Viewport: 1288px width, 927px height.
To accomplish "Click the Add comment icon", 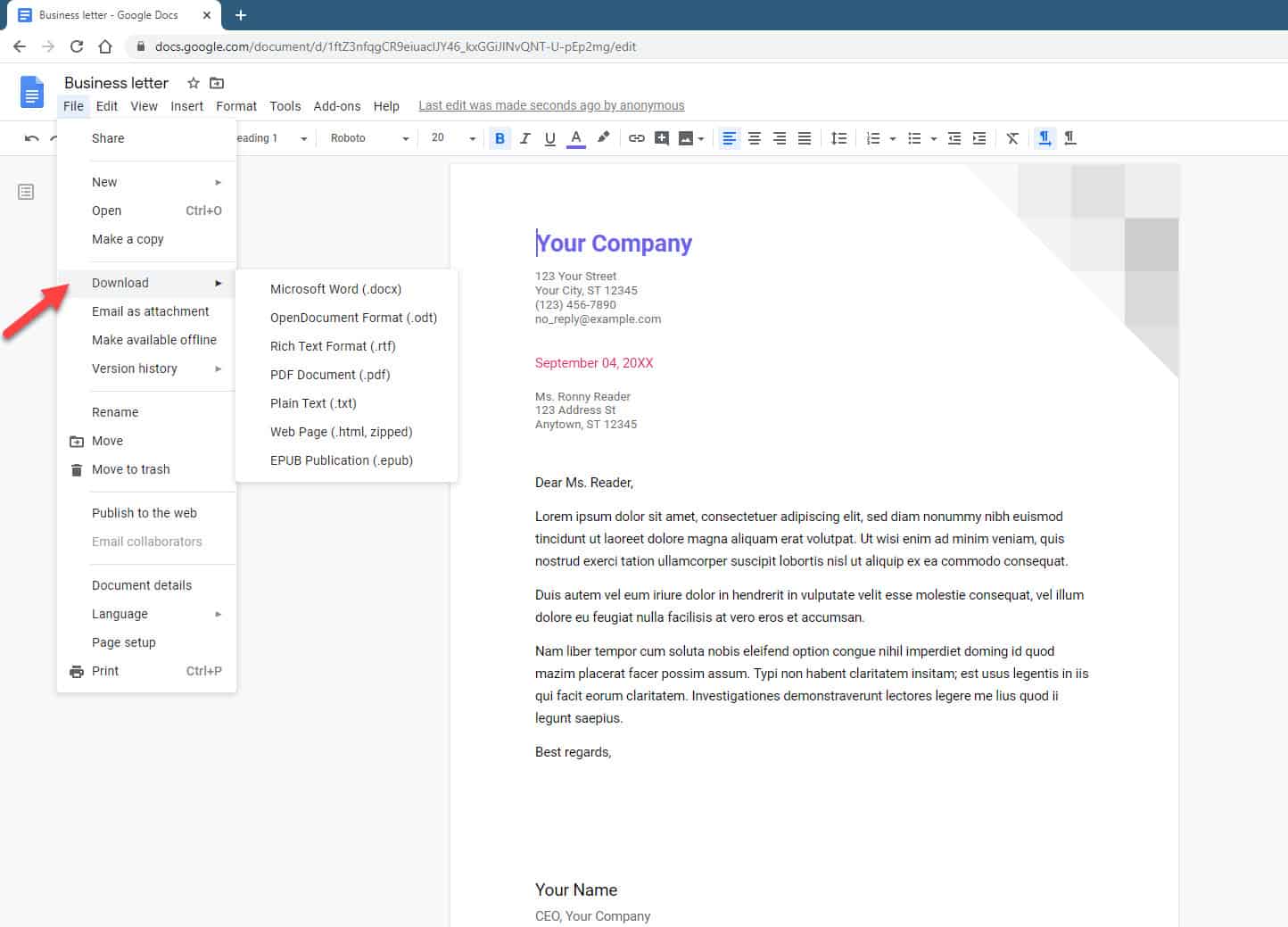I will click(x=662, y=138).
